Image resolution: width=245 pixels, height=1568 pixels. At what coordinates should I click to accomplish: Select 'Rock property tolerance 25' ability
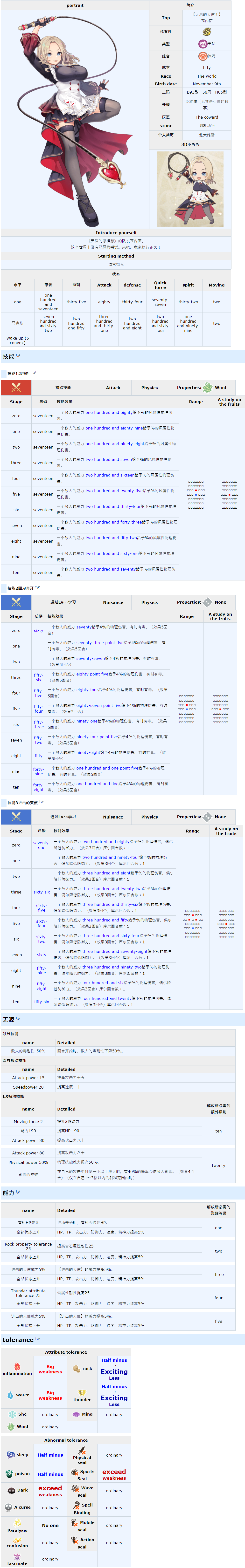[x=28, y=1246]
